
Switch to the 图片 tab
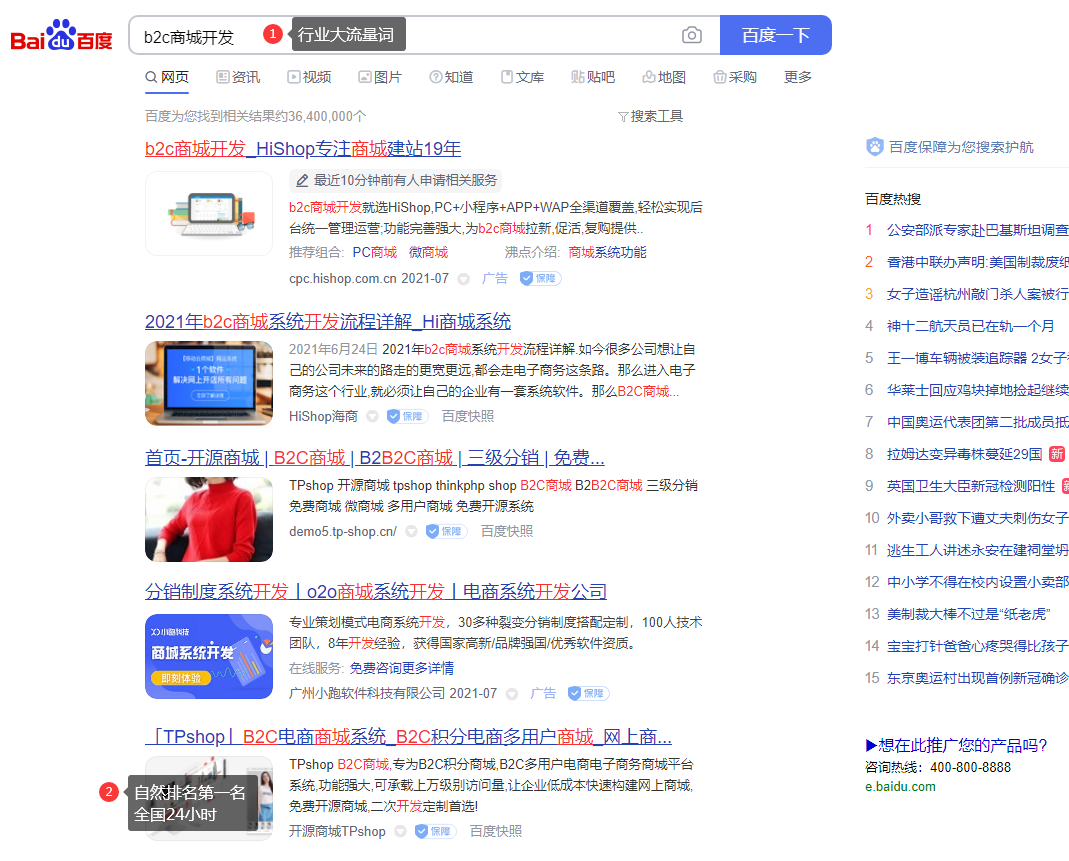click(x=380, y=77)
